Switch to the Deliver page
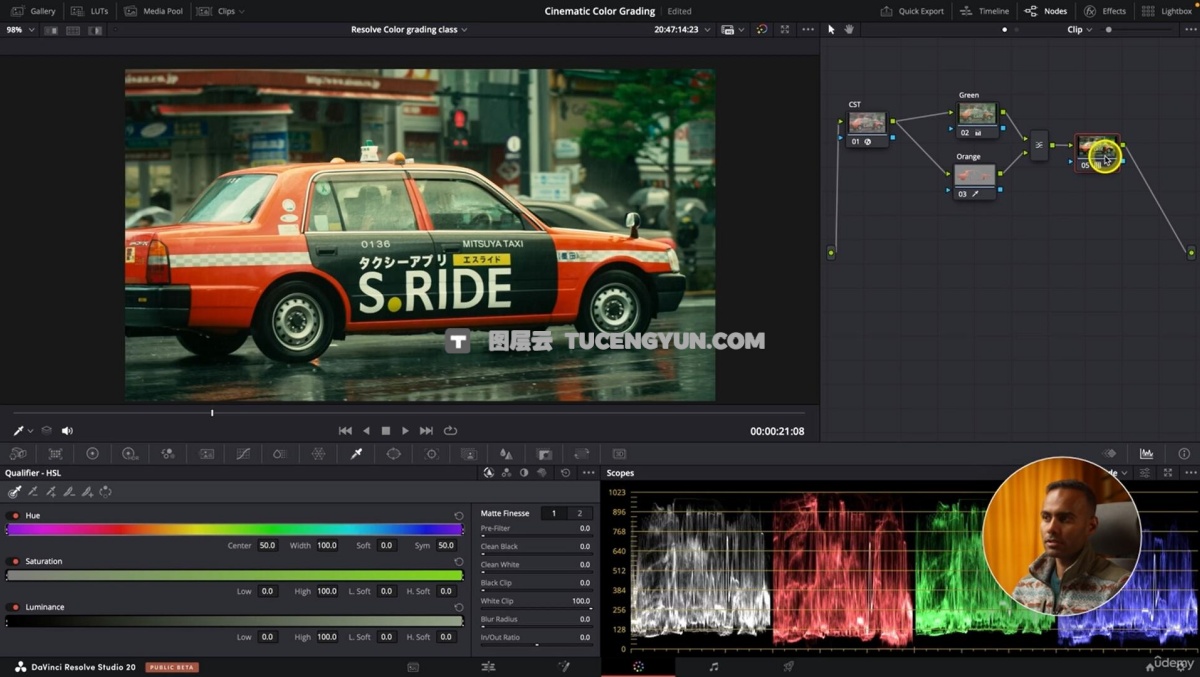This screenshot has width=1200, height=677. tap(788, 666)
